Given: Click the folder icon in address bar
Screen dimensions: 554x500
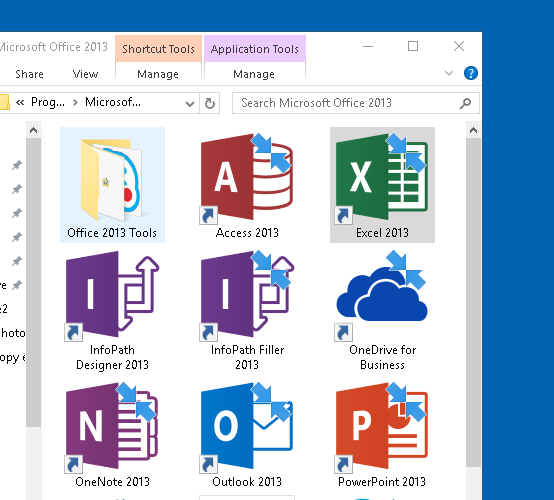Looking at the screenshot, I should click(4, 102).
